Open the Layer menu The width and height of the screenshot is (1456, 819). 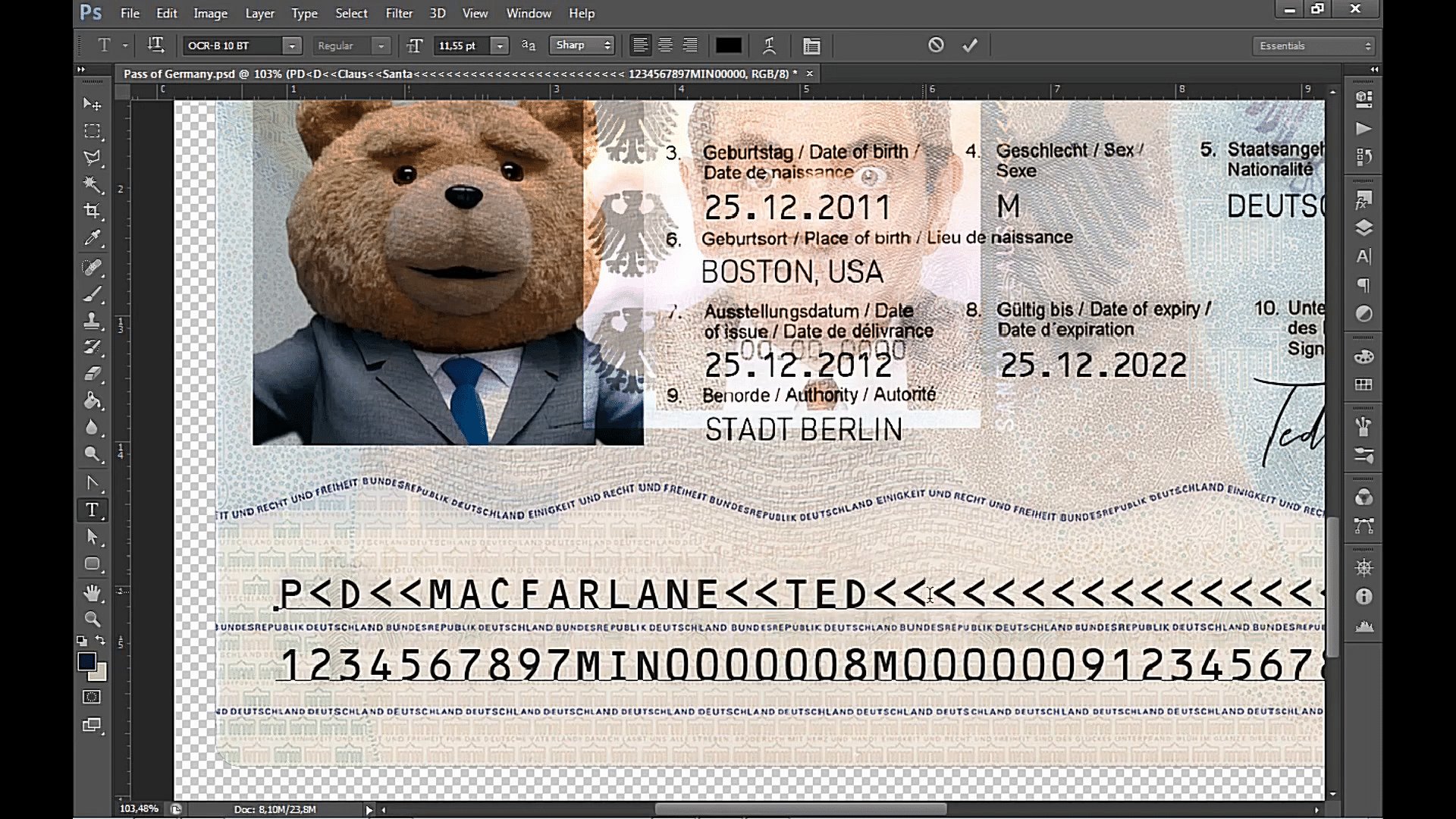coord(259,14)
